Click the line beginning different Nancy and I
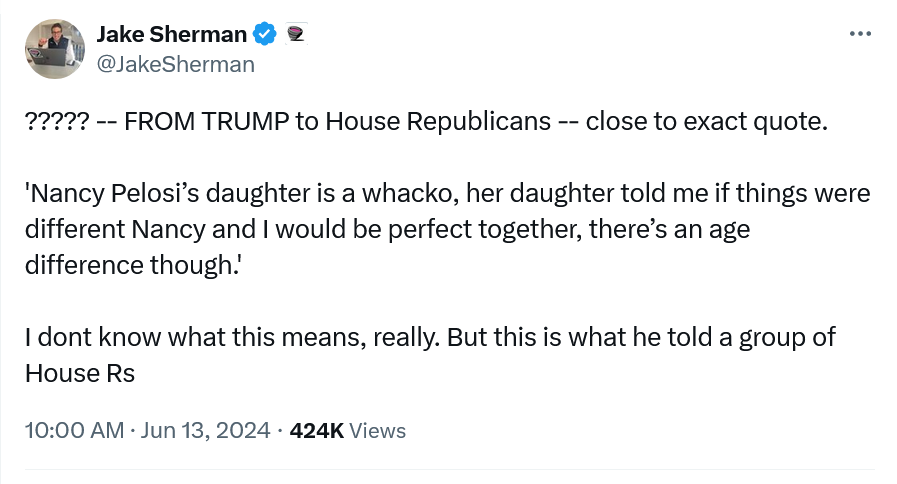Image resolution: width=897 pixels, height=484 pixels. click(388, 229)
